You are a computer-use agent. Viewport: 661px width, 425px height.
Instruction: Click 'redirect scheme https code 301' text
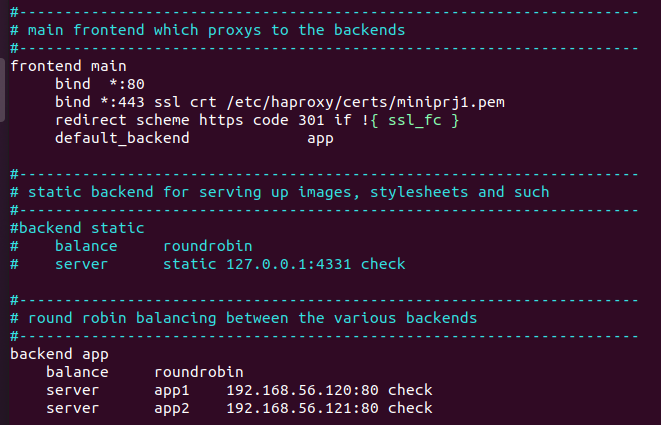[x=190, y=120]
